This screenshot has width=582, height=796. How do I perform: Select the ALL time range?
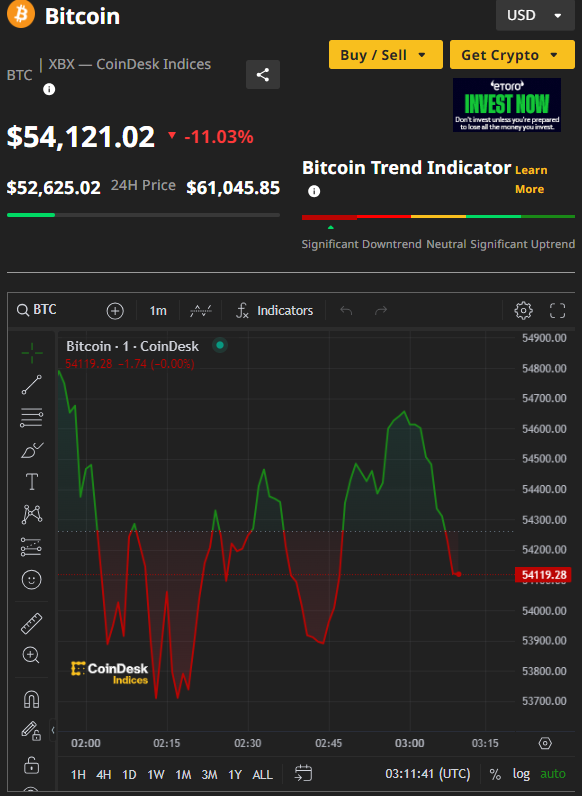pyautogui.click(x=263, y=774)
